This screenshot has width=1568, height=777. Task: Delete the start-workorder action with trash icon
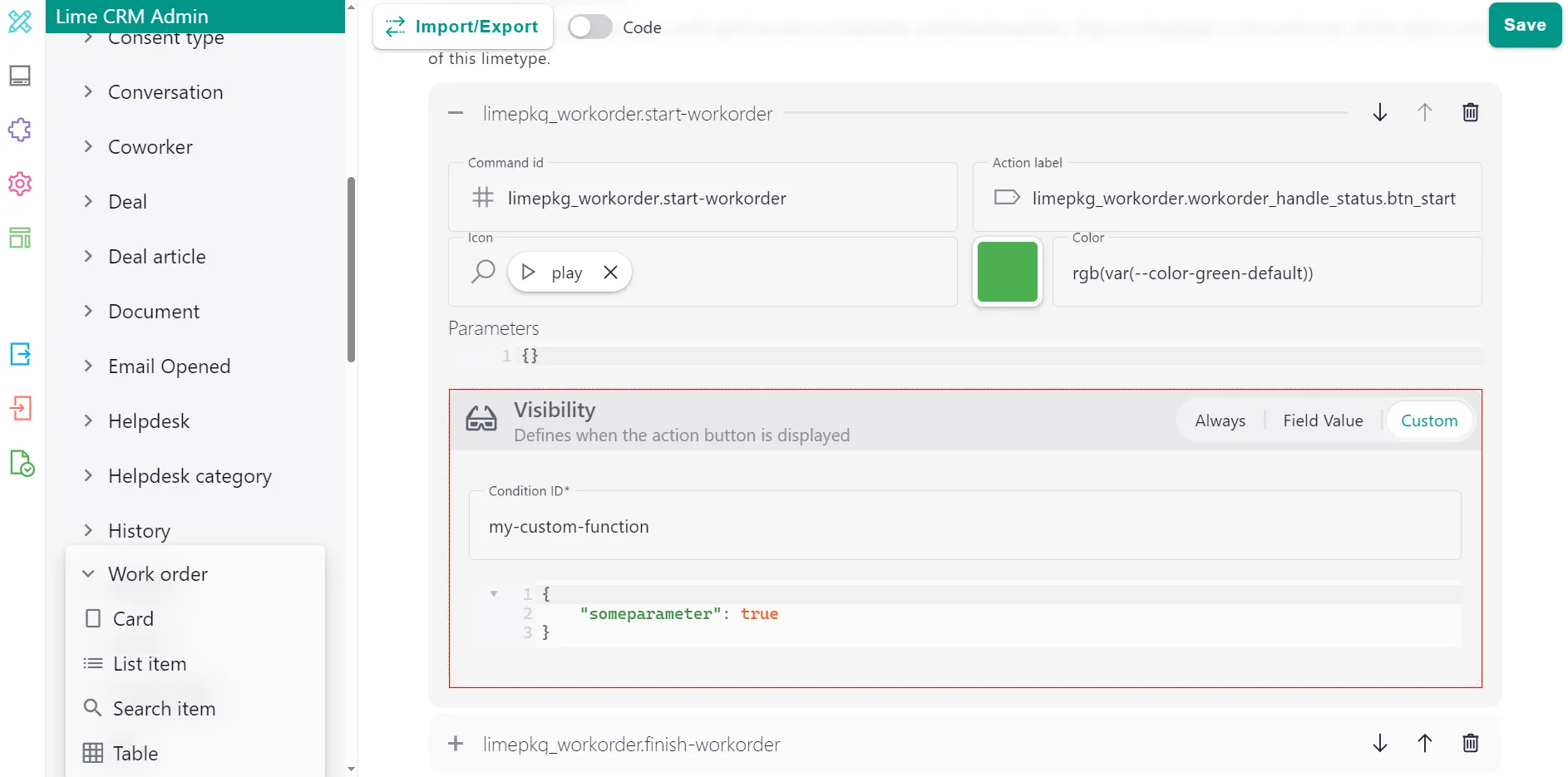(x=1470, y=113)
